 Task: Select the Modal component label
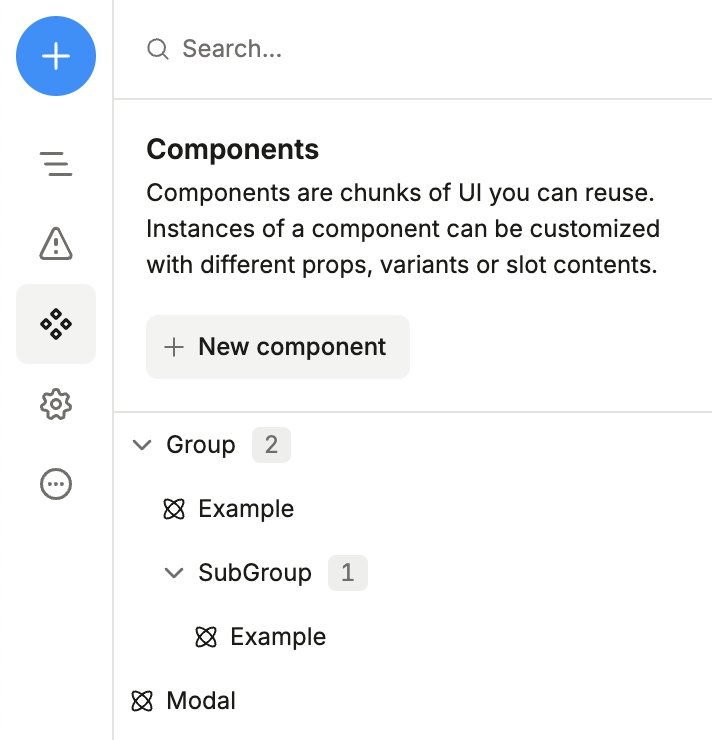click(201, 701)
